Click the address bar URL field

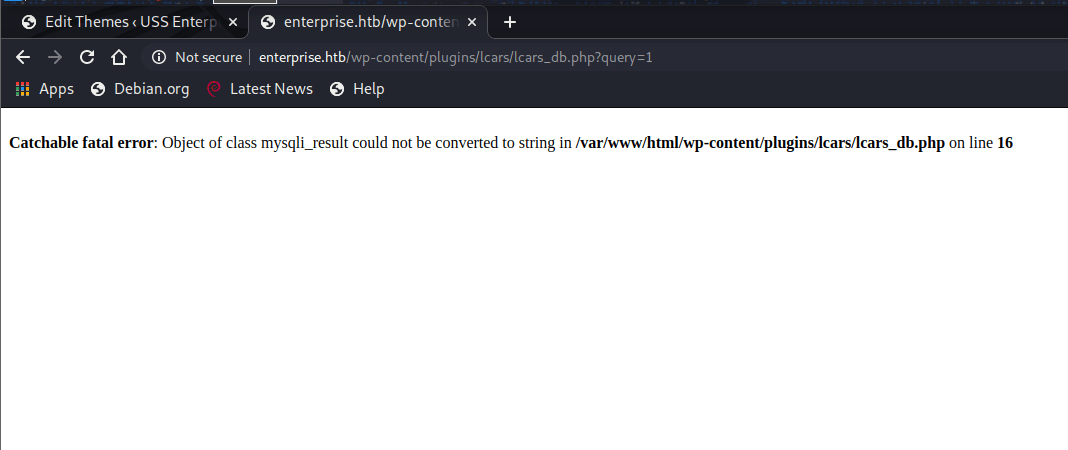pyautogui.click(x=456, y=57)
